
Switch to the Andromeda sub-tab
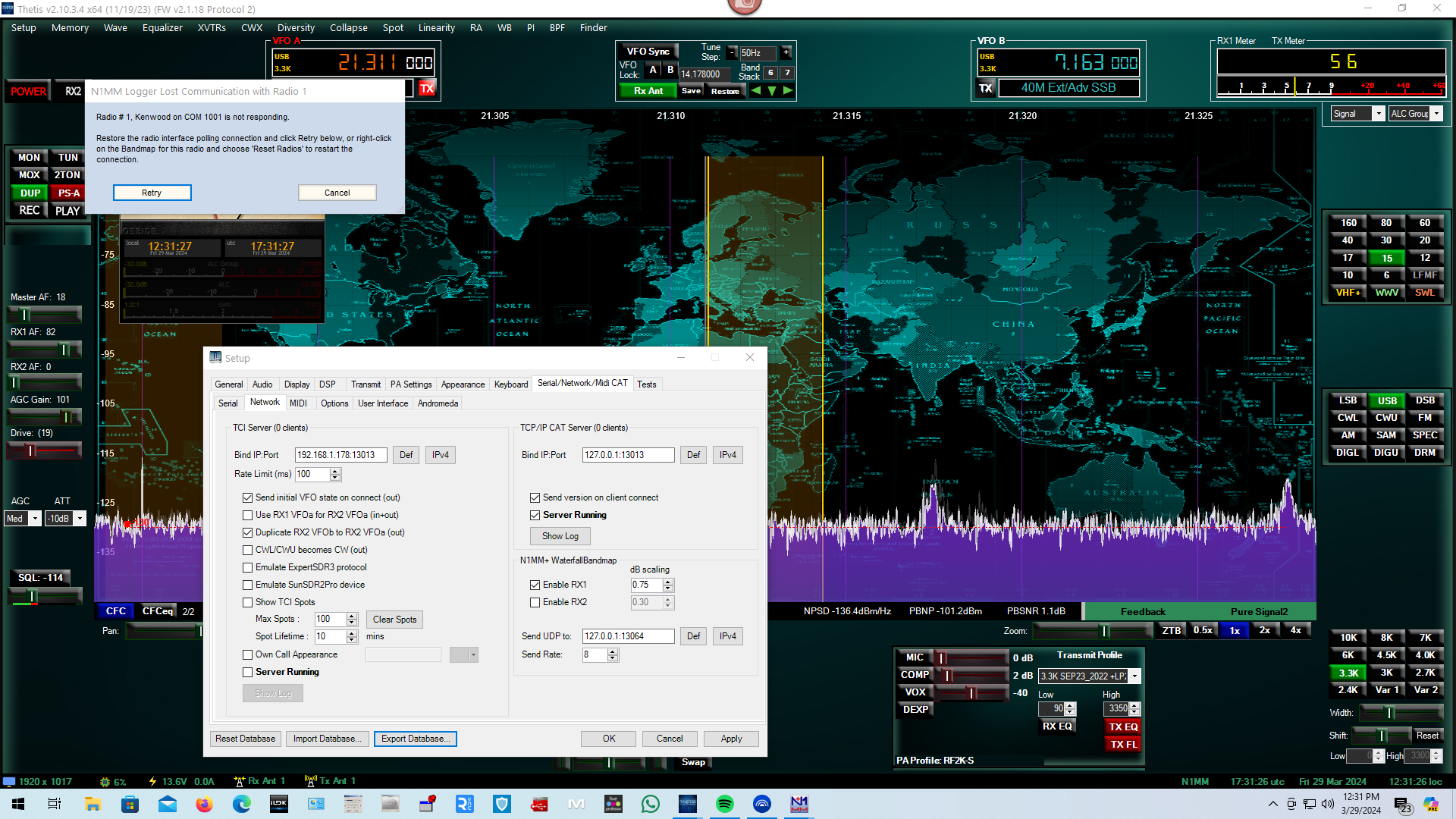[438, 403]
